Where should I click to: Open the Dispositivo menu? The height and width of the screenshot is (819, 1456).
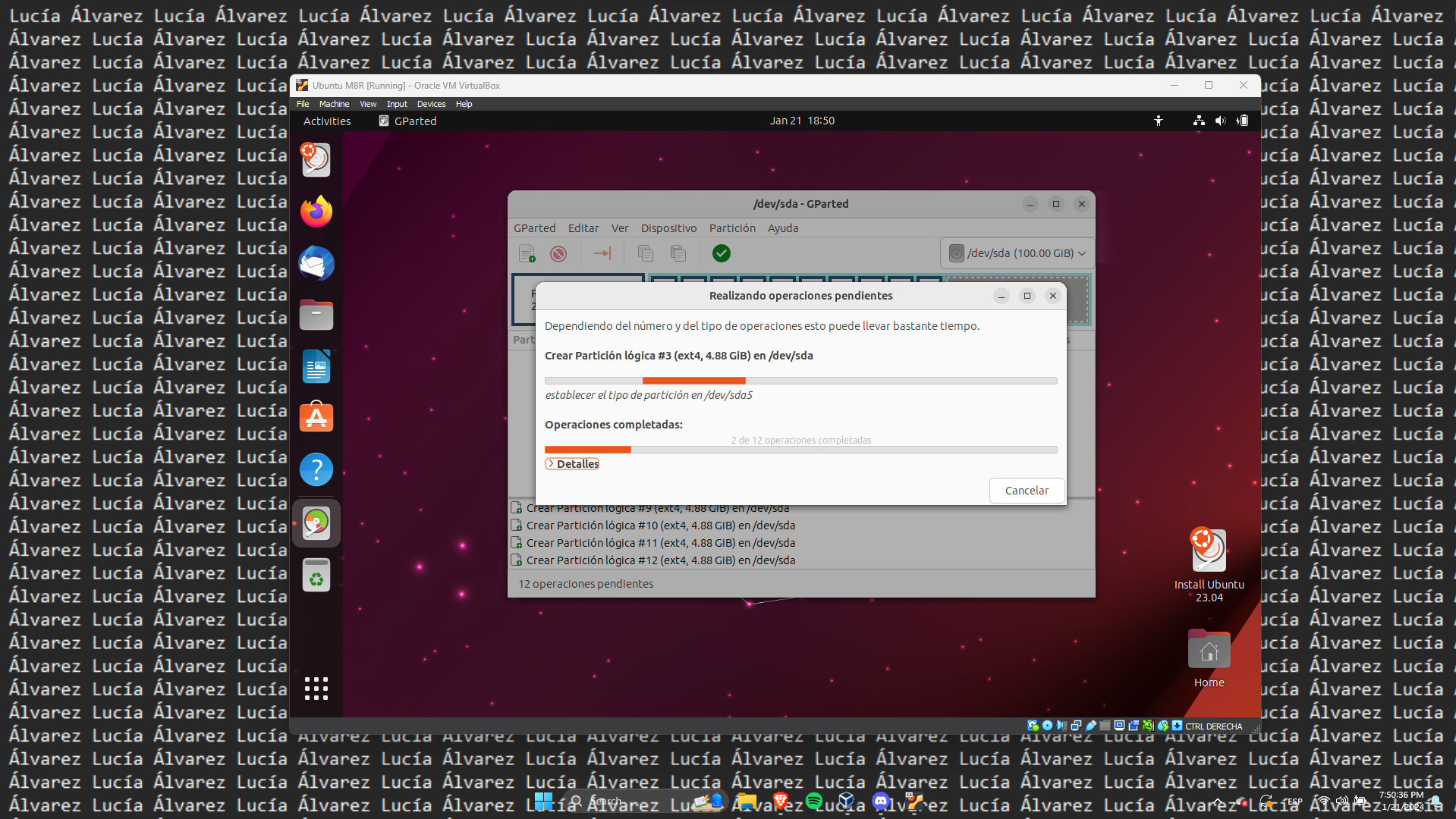pyautogui.click(x=668, y=228)
